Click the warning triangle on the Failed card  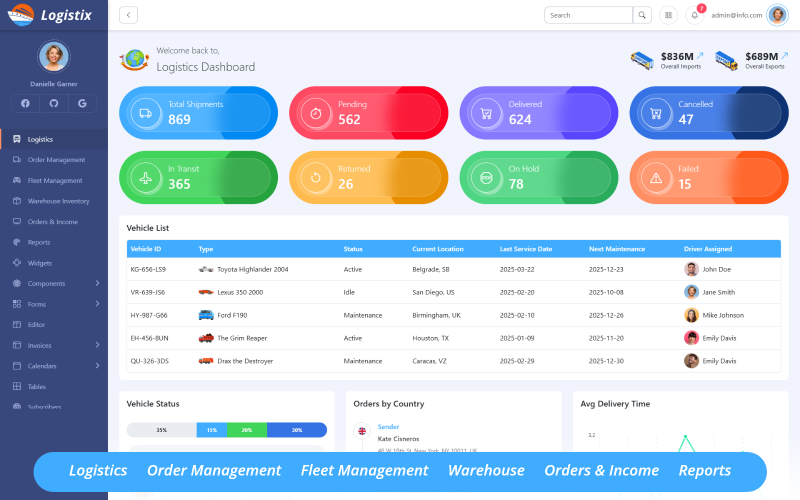tap(656, 178)
